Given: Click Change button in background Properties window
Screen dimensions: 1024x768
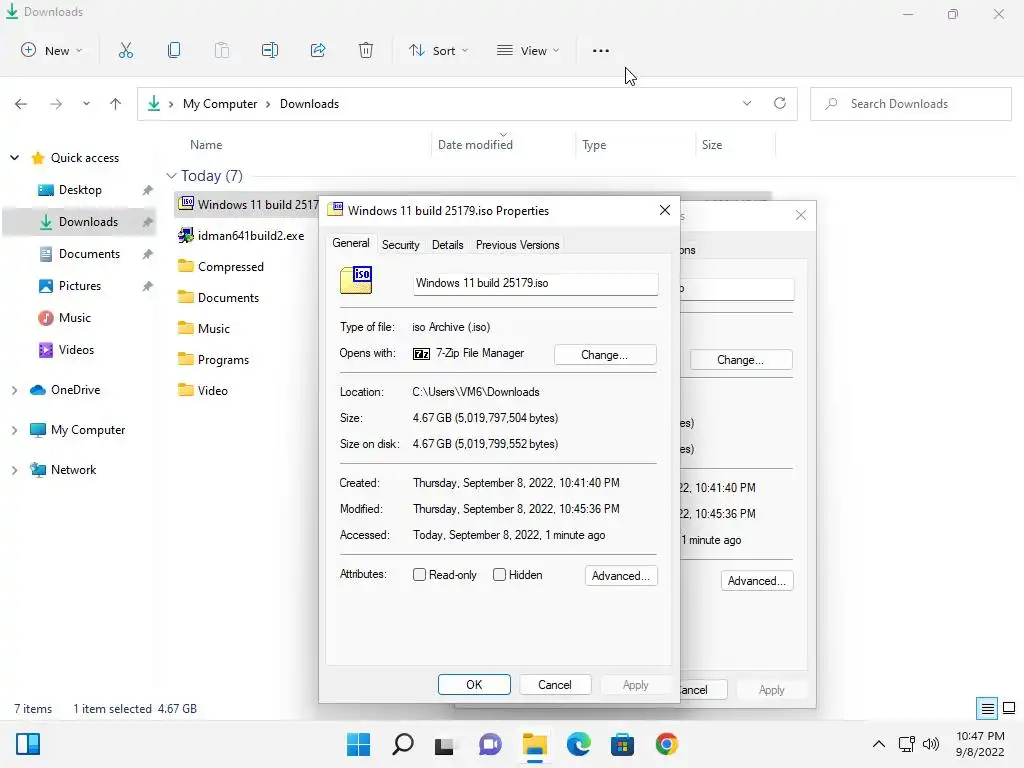Looking at the screenshot, I should coord(740,360).
